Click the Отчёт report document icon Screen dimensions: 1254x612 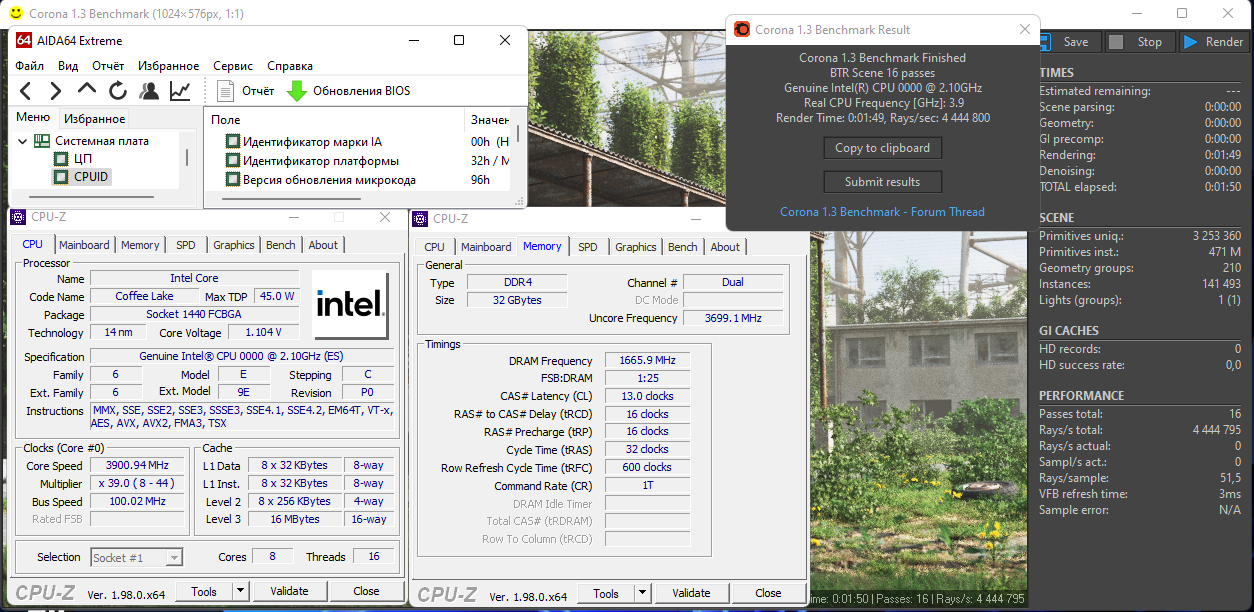pos(226,91)
